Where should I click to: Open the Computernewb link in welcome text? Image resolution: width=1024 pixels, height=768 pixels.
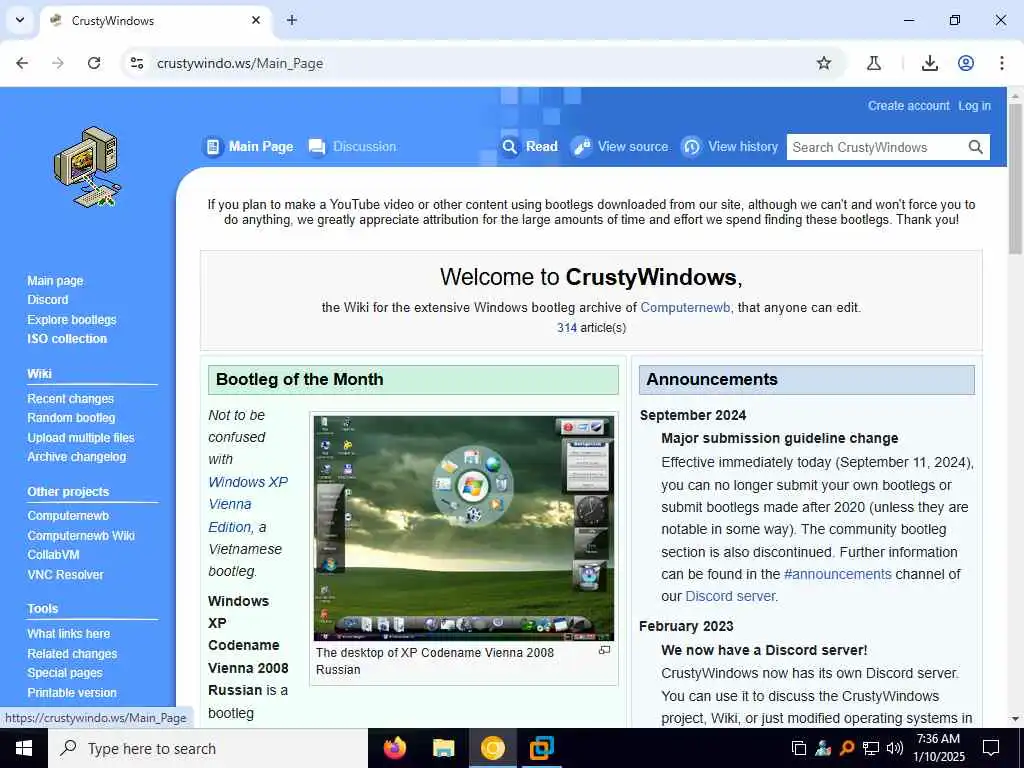tap(685, 308)
